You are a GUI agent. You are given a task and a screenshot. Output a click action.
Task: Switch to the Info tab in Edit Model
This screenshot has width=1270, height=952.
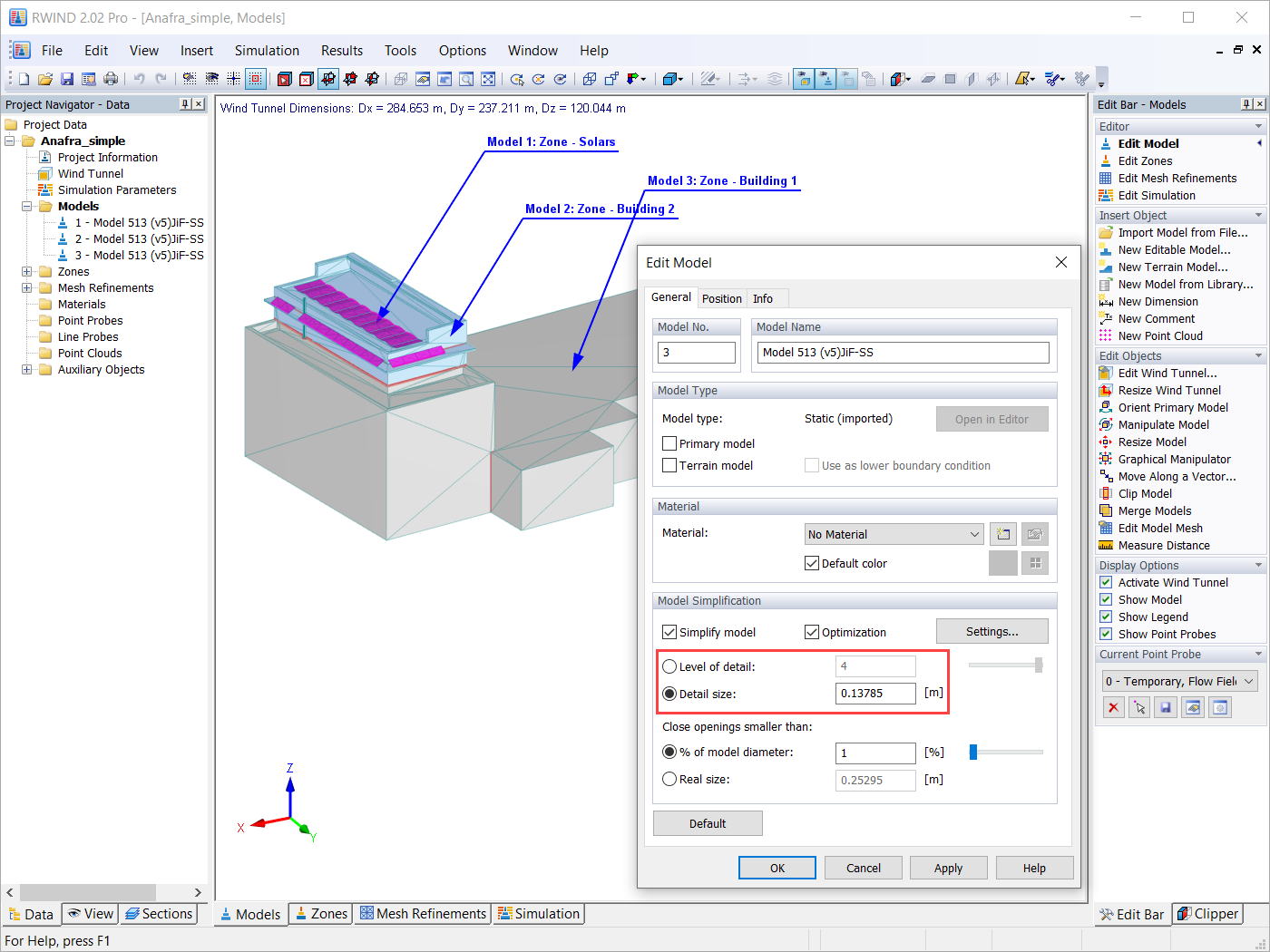tap(763, 299)
